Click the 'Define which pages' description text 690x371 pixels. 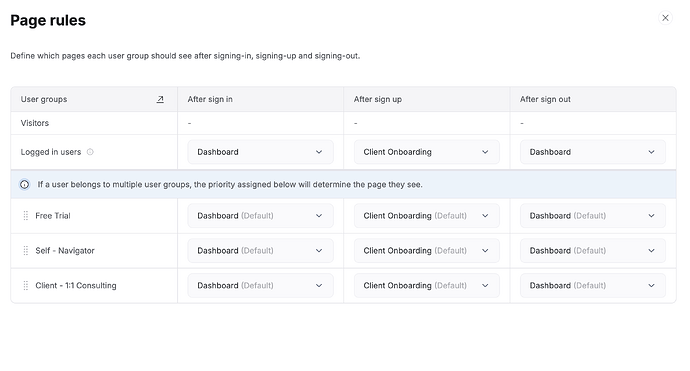tap(185, 56)
